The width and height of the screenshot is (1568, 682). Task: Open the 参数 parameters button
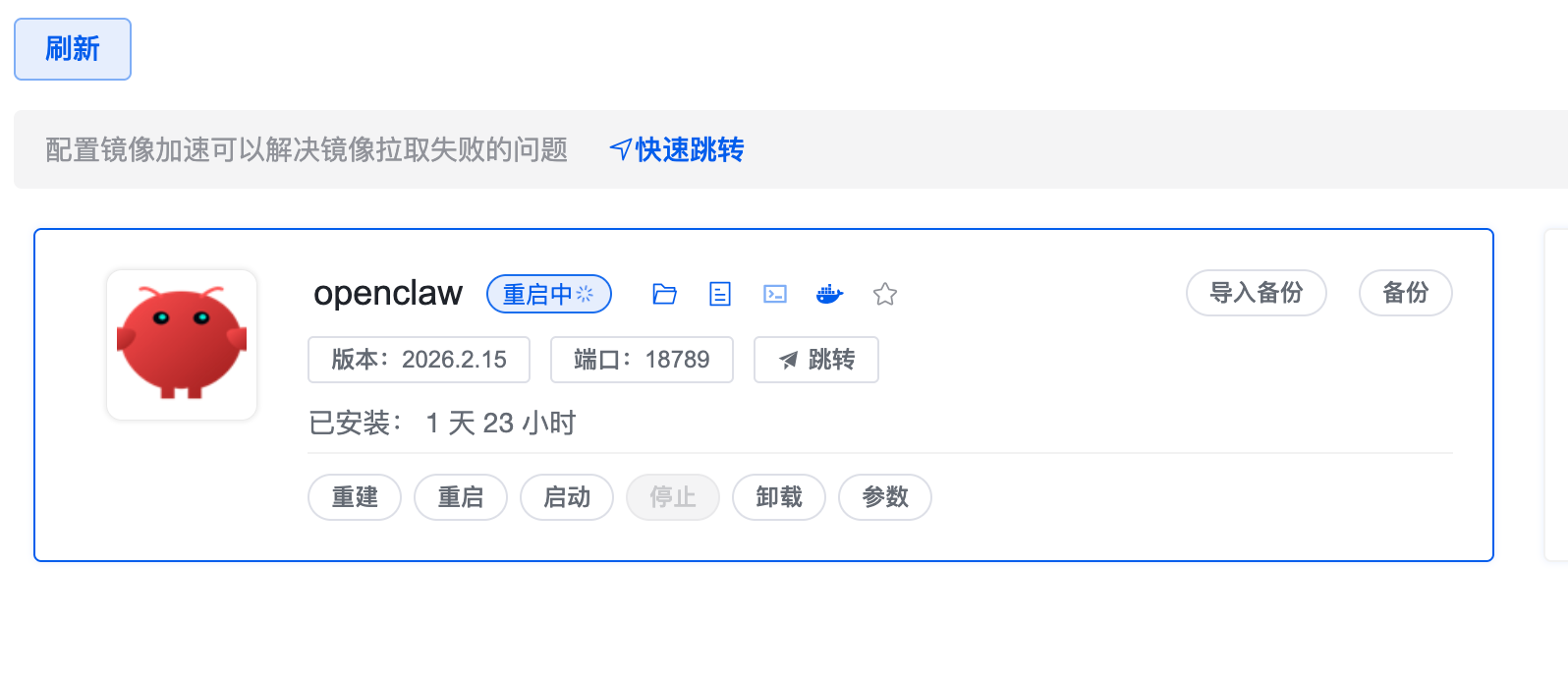click(x=885, y=497)
